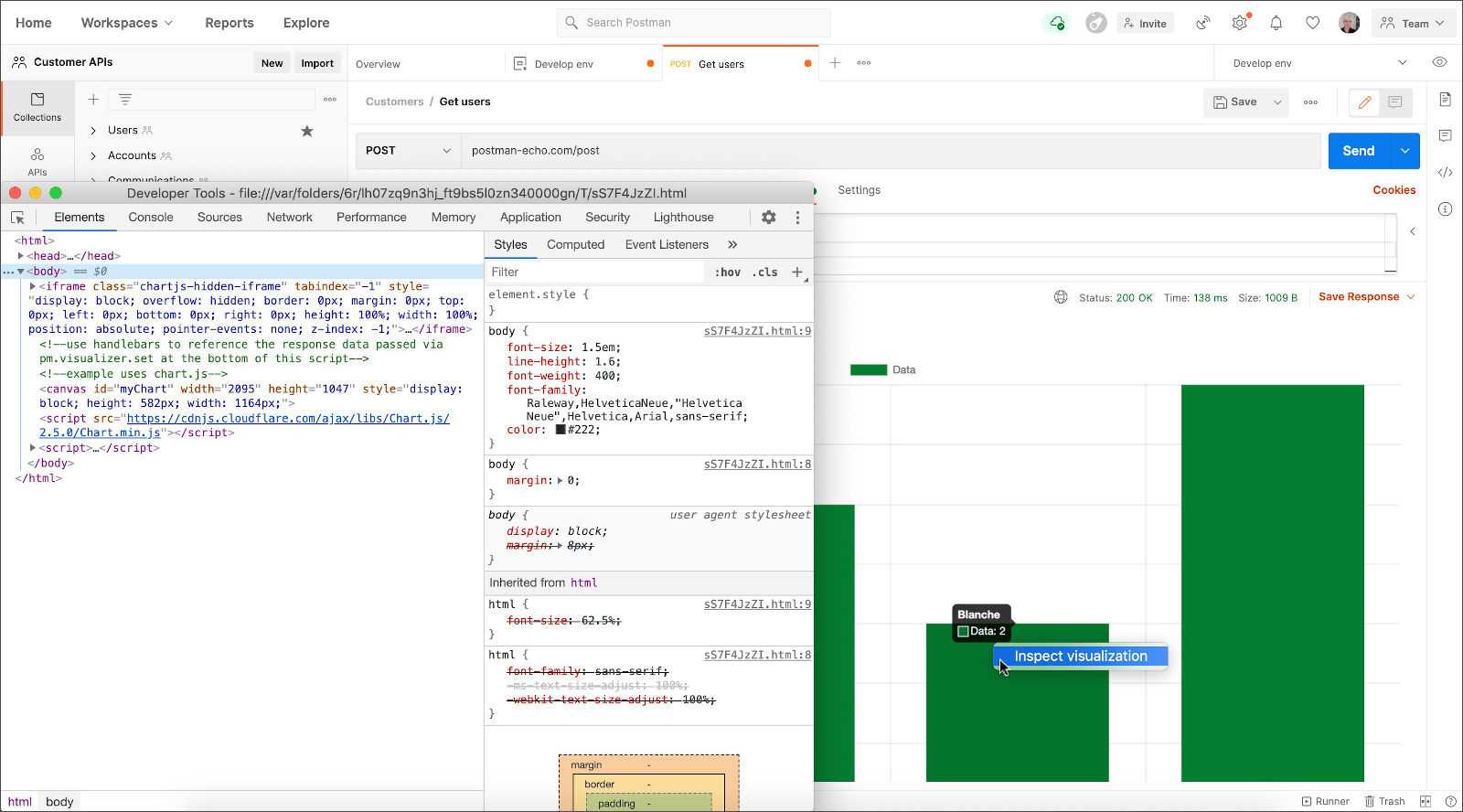
Task: Open collections panel more options ellipsis
Action: click(330, 99)
